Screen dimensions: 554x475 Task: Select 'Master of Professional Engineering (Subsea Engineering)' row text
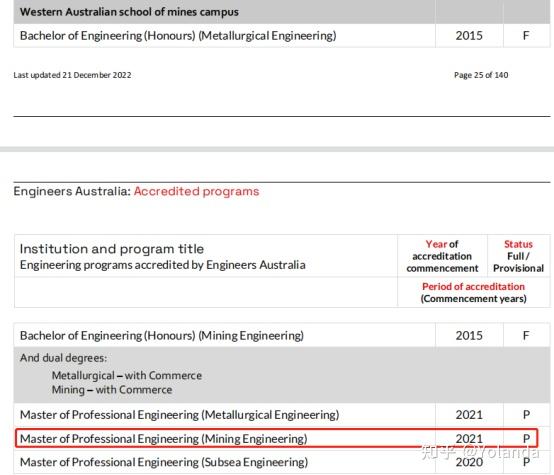point(164,462)
